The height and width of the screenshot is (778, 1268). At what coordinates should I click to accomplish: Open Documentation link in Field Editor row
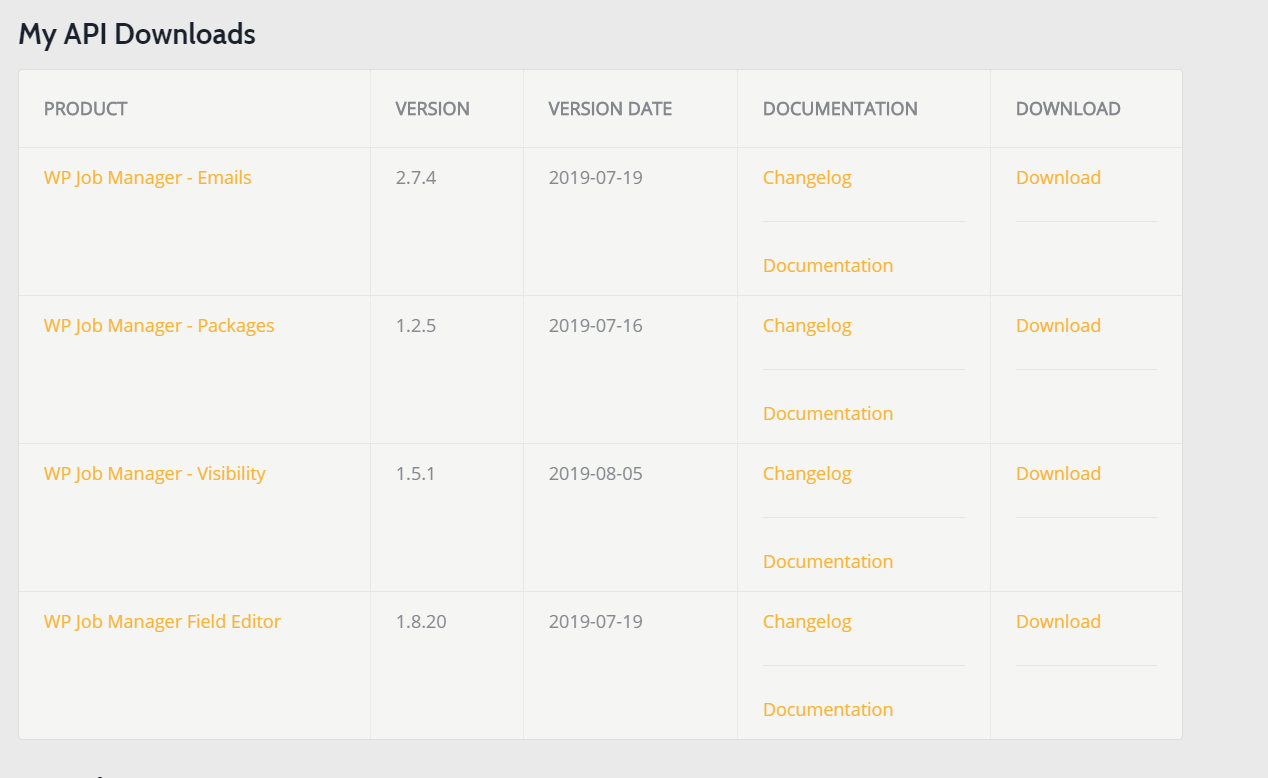pos(828,710)
